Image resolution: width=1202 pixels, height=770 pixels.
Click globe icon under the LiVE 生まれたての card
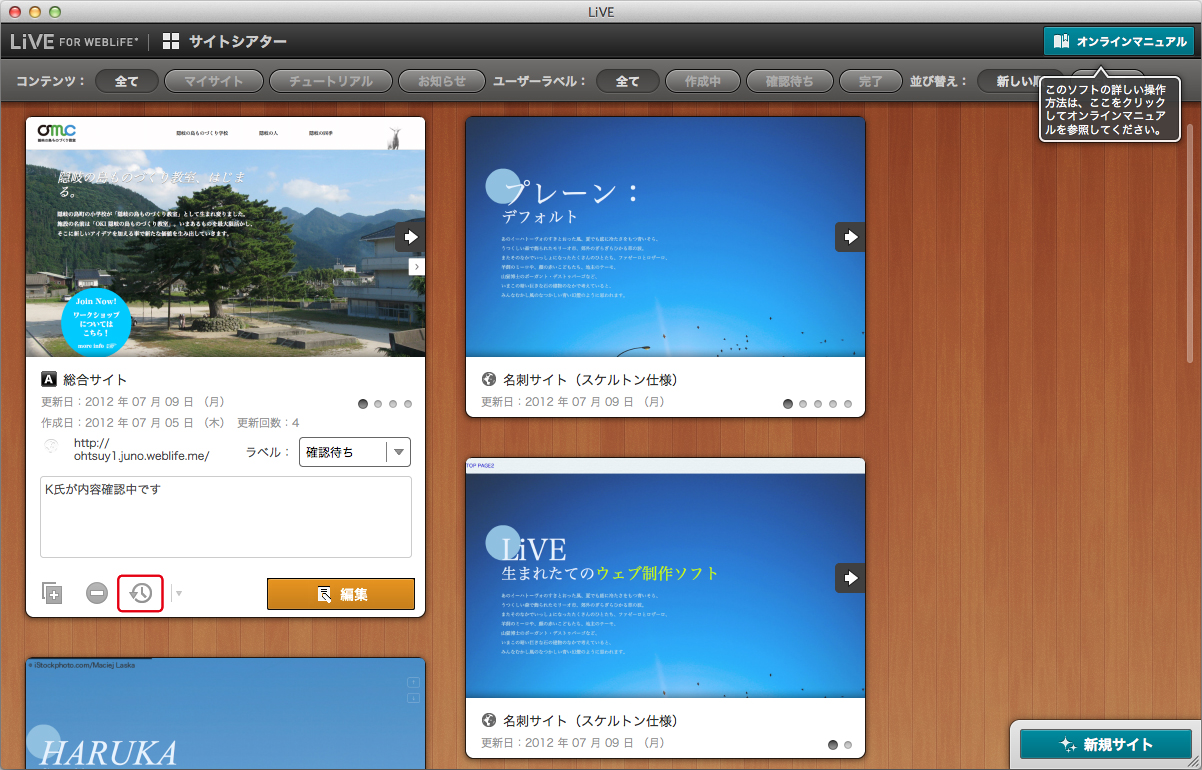pos(489,720)
